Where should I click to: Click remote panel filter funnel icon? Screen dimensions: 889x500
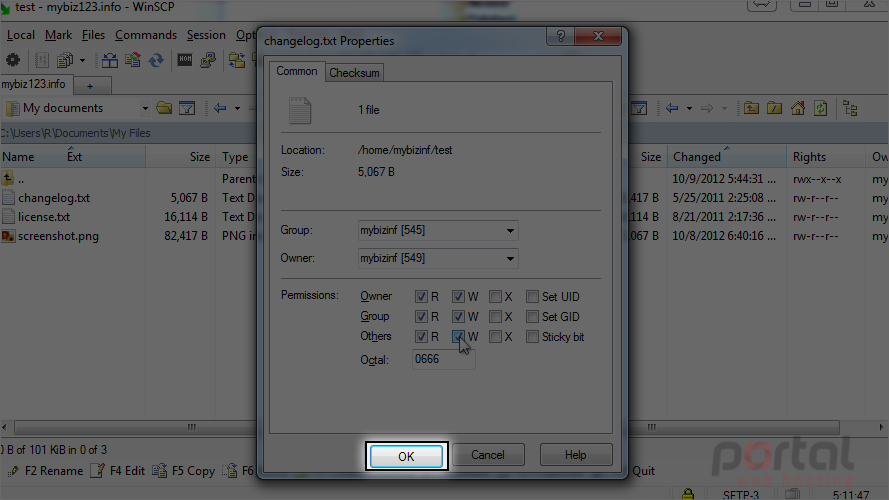coord(639,108)
